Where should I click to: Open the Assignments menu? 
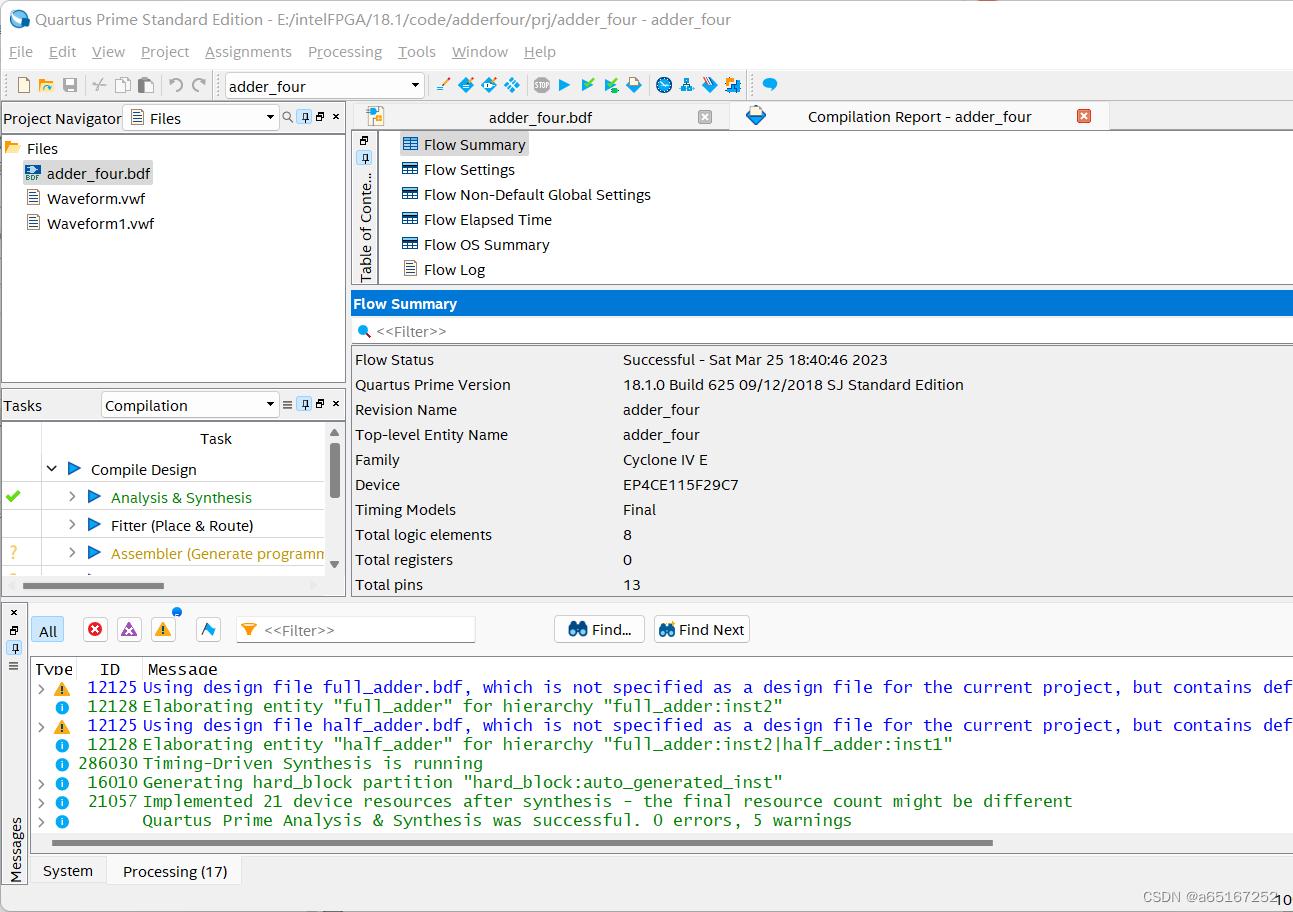coord(248,52)
